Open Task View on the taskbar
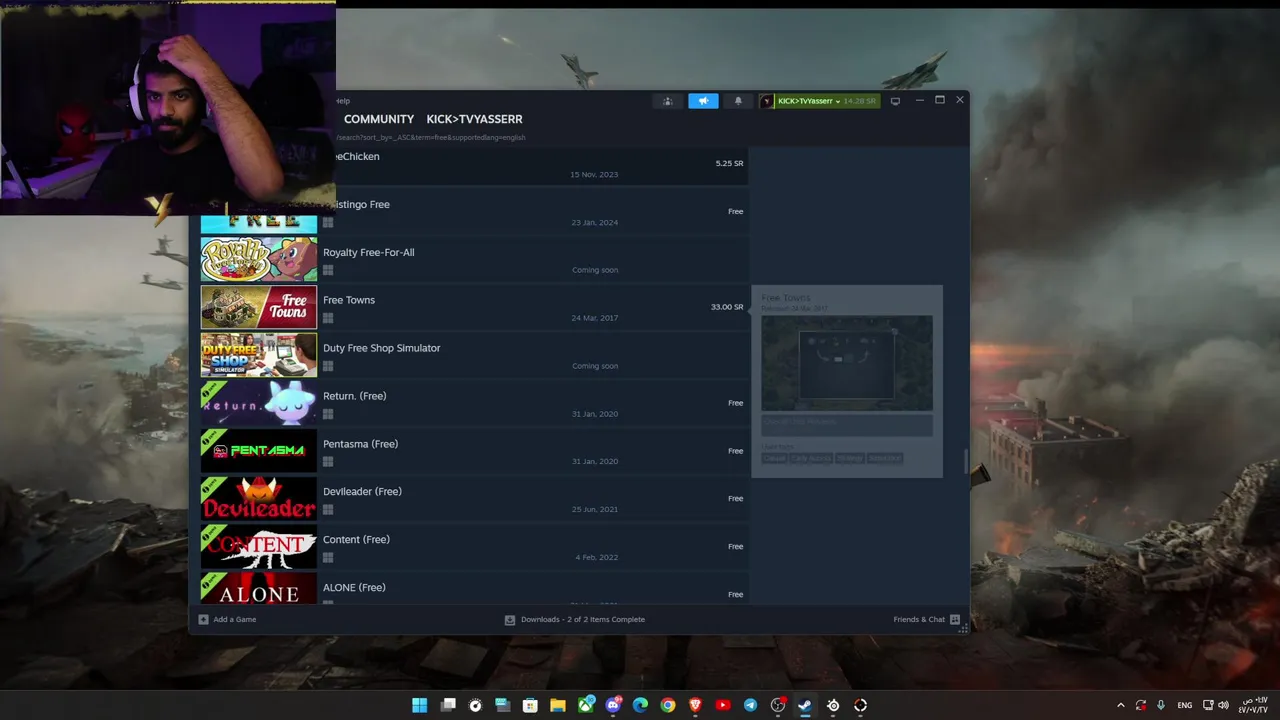The height and width of the screenshot is (720, 1280). click(448, 705)
